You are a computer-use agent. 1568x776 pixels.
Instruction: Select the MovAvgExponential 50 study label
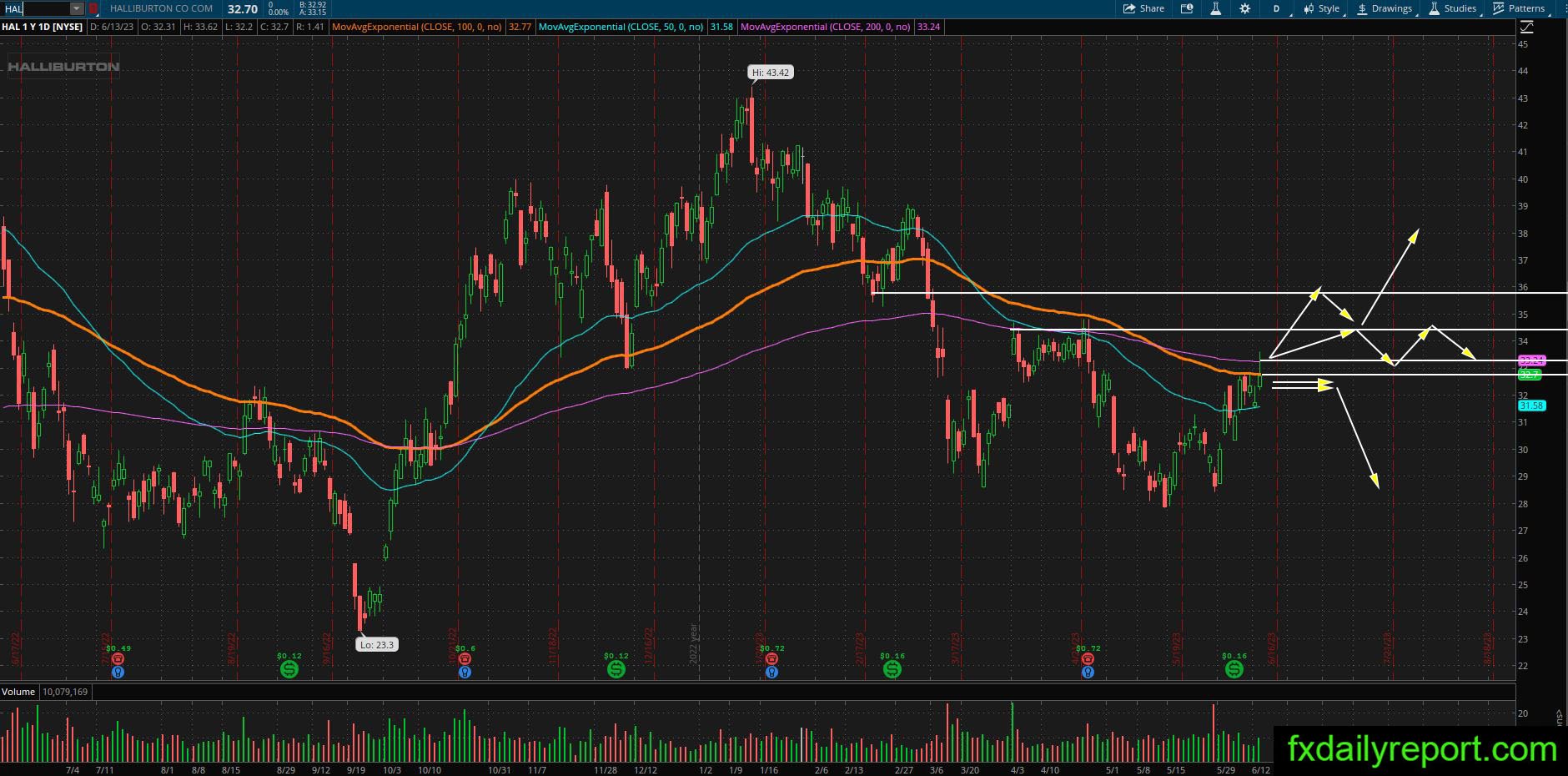click(621, 27)
